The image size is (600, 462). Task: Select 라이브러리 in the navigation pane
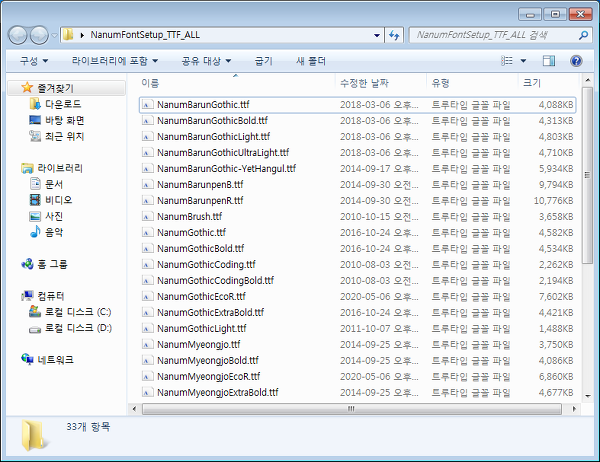point(52,168)
